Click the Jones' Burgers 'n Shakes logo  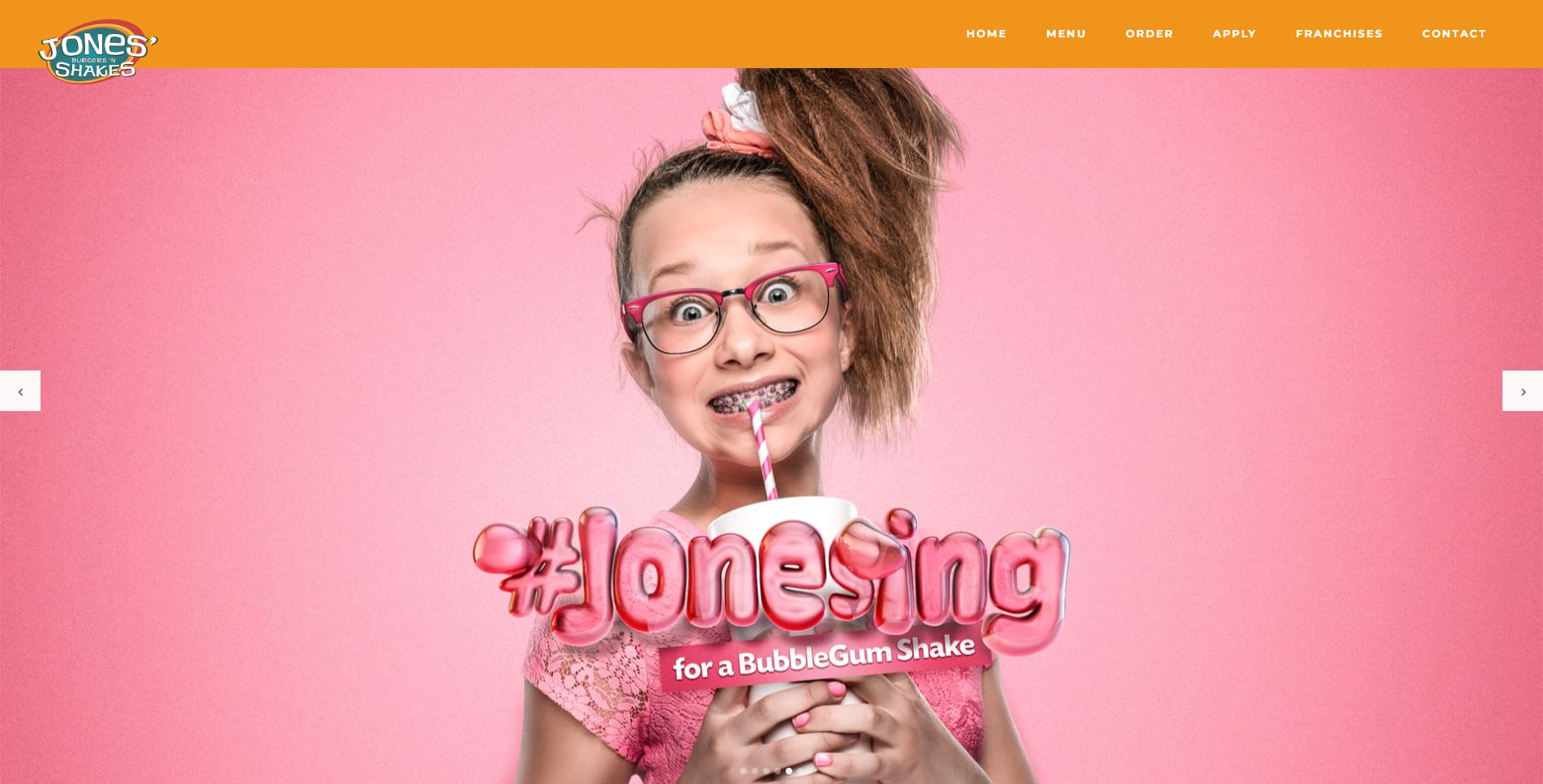[x=98, y=52]
